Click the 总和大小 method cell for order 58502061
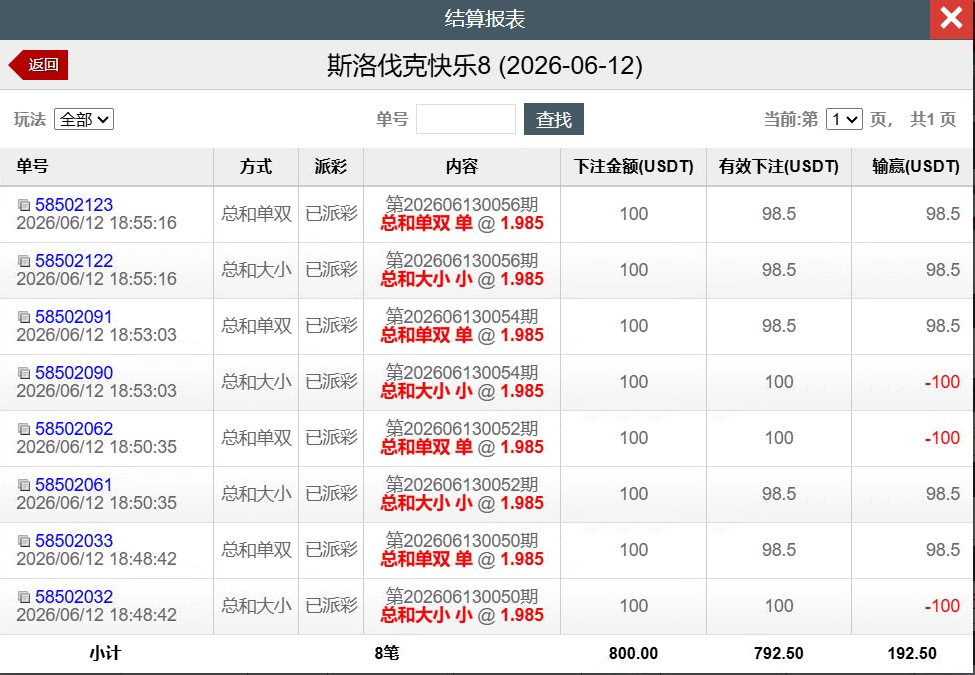The image size is (975, 675). 256,494
